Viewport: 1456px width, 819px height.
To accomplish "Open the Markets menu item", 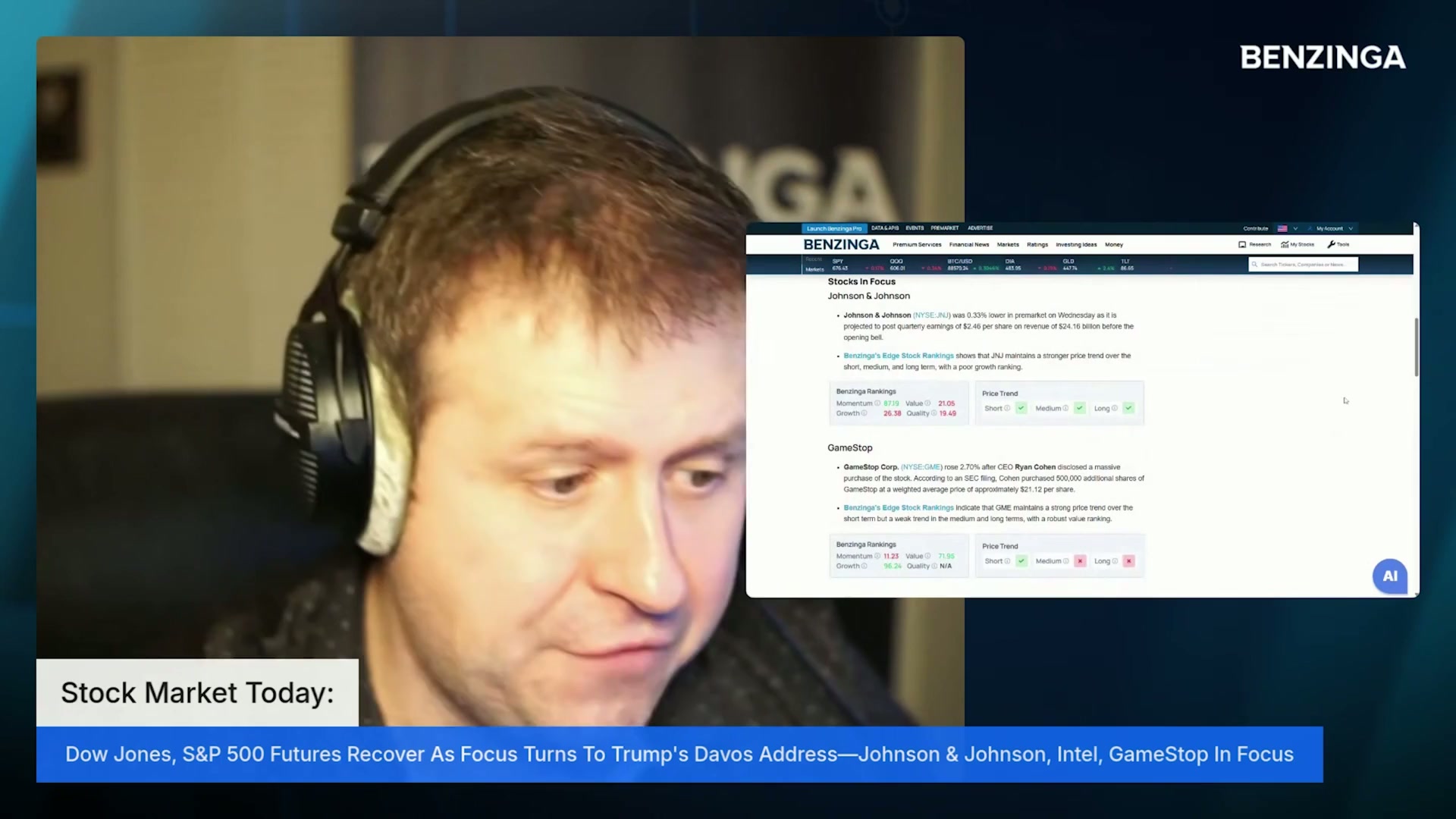I will click(1008, 245).
